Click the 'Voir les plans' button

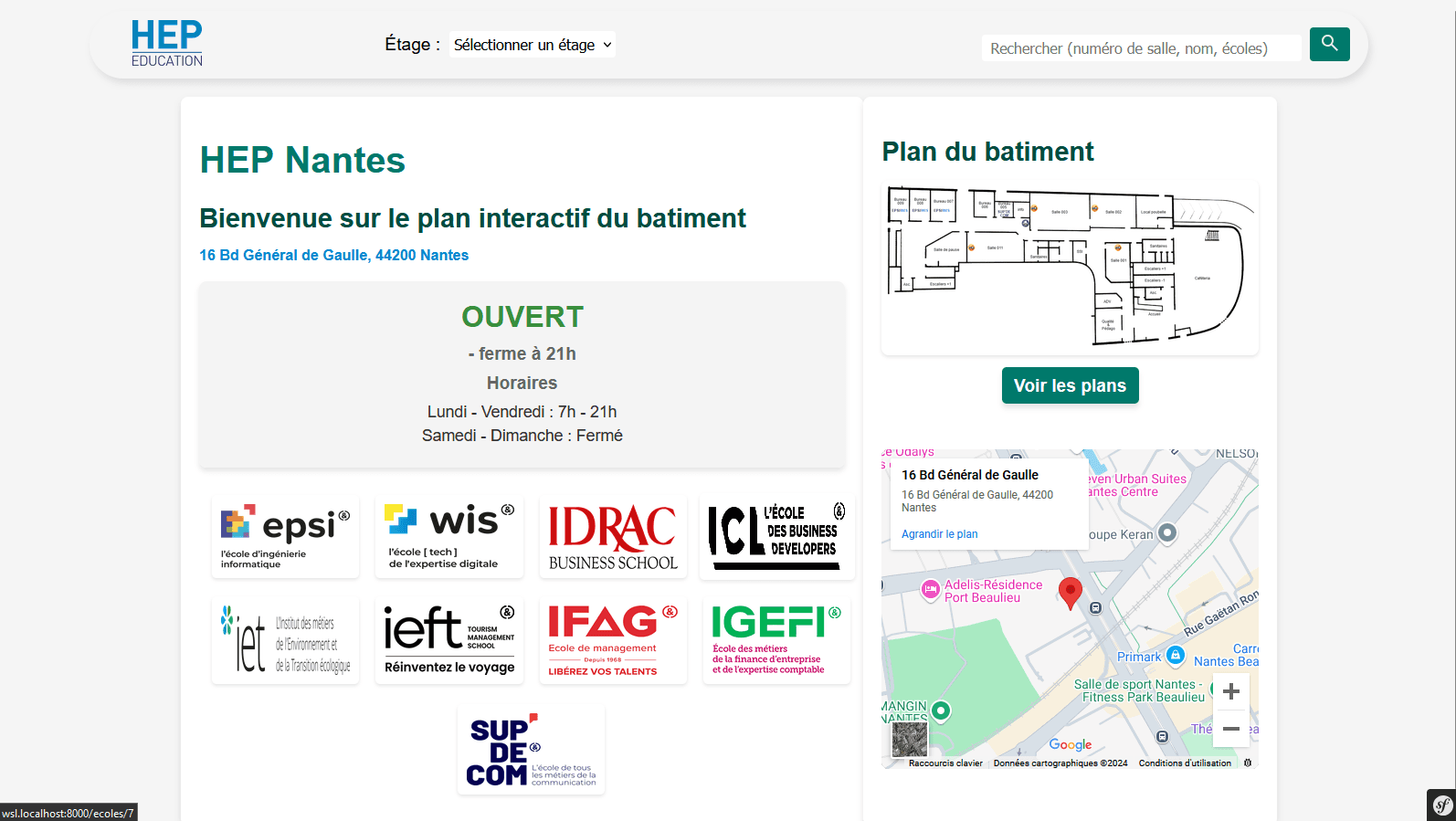coord(1070,385)
